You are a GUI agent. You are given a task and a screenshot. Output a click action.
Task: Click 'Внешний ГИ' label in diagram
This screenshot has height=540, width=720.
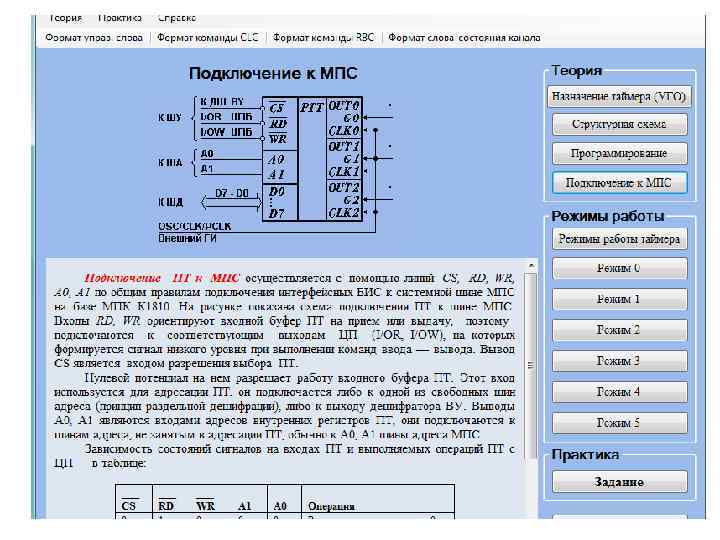coord(187,238)
